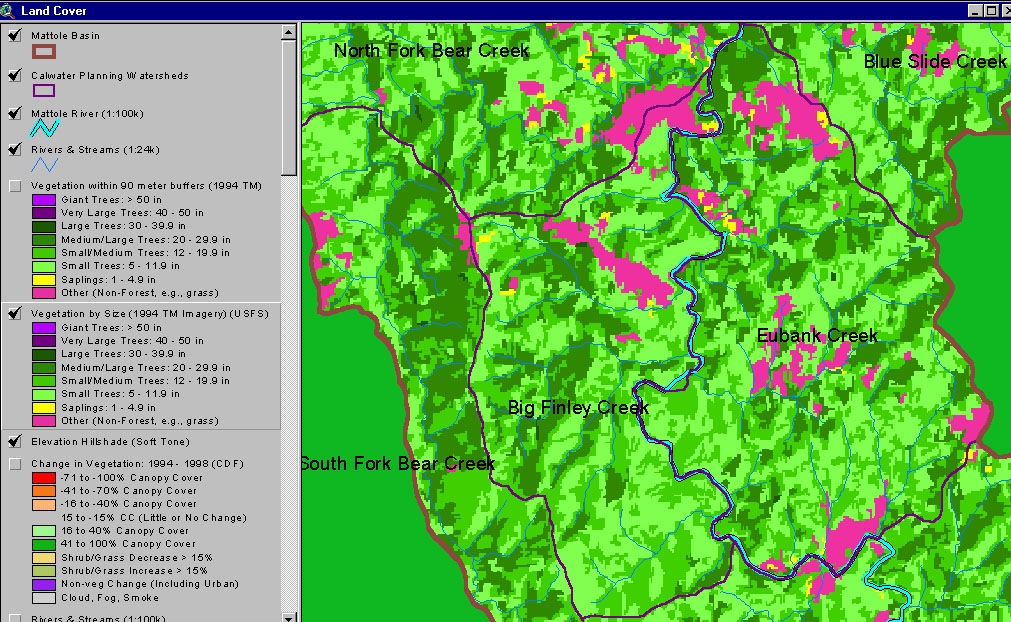Uncheck the Rivers & Streams (1:24k) layer
Screen dimensions: 1011x622
point(15,150)
